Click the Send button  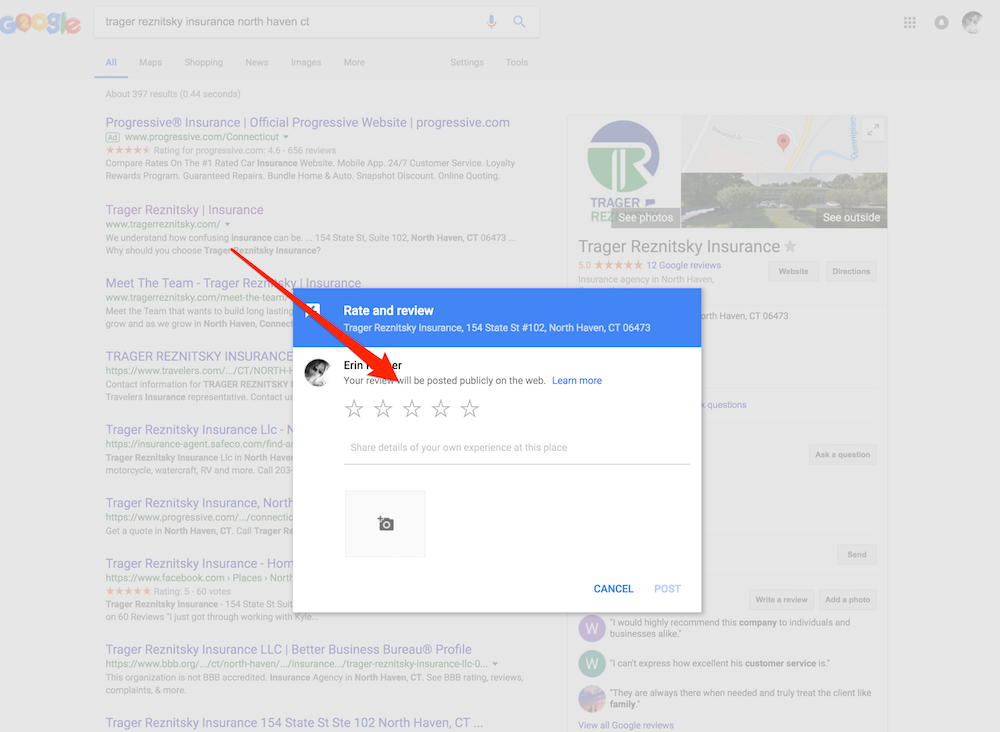click(x=857, y=554)
